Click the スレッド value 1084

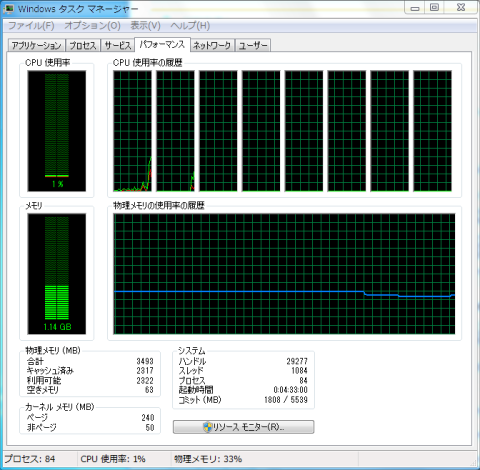[299, 371]
